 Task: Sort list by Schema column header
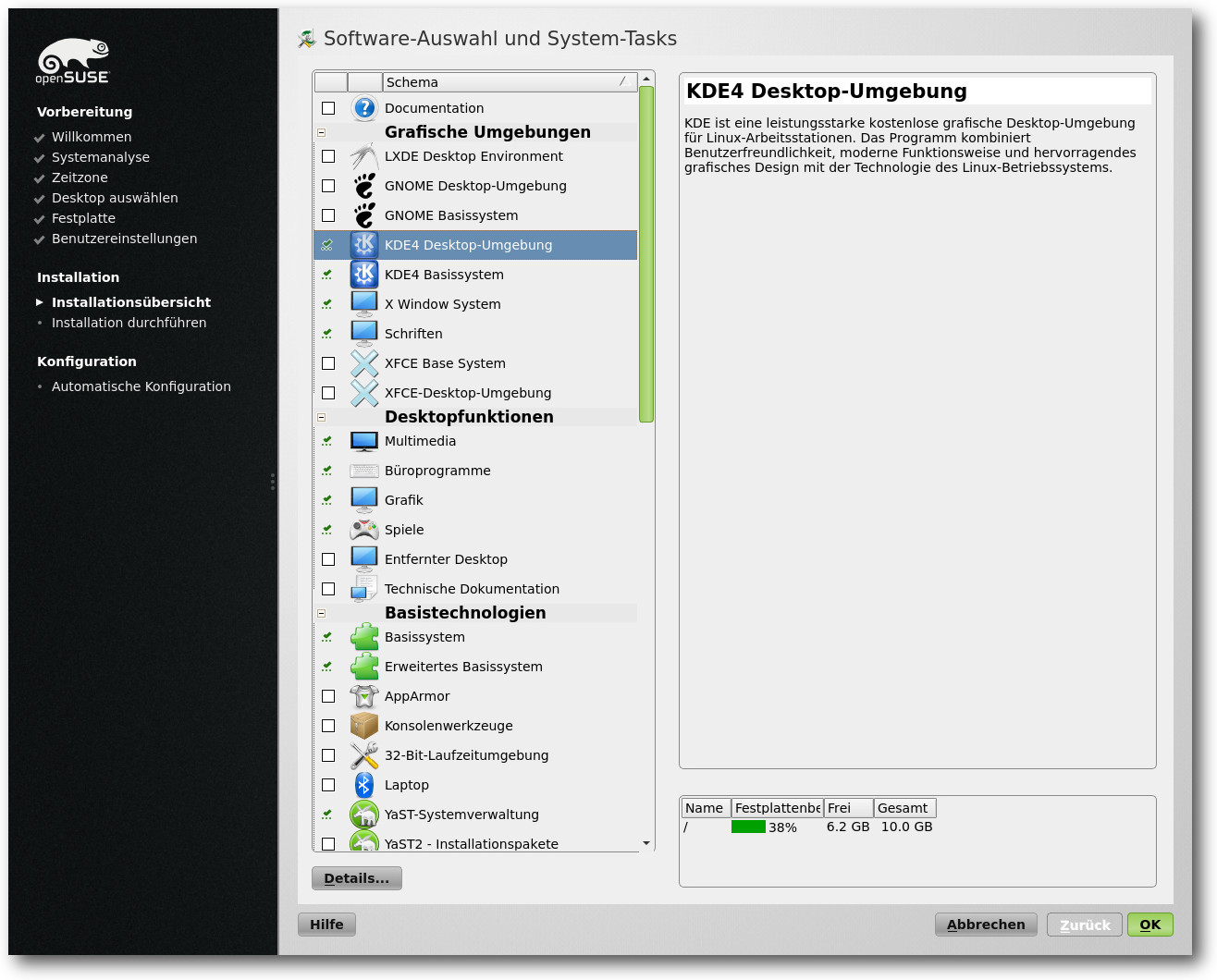click(x=510, y=82)
